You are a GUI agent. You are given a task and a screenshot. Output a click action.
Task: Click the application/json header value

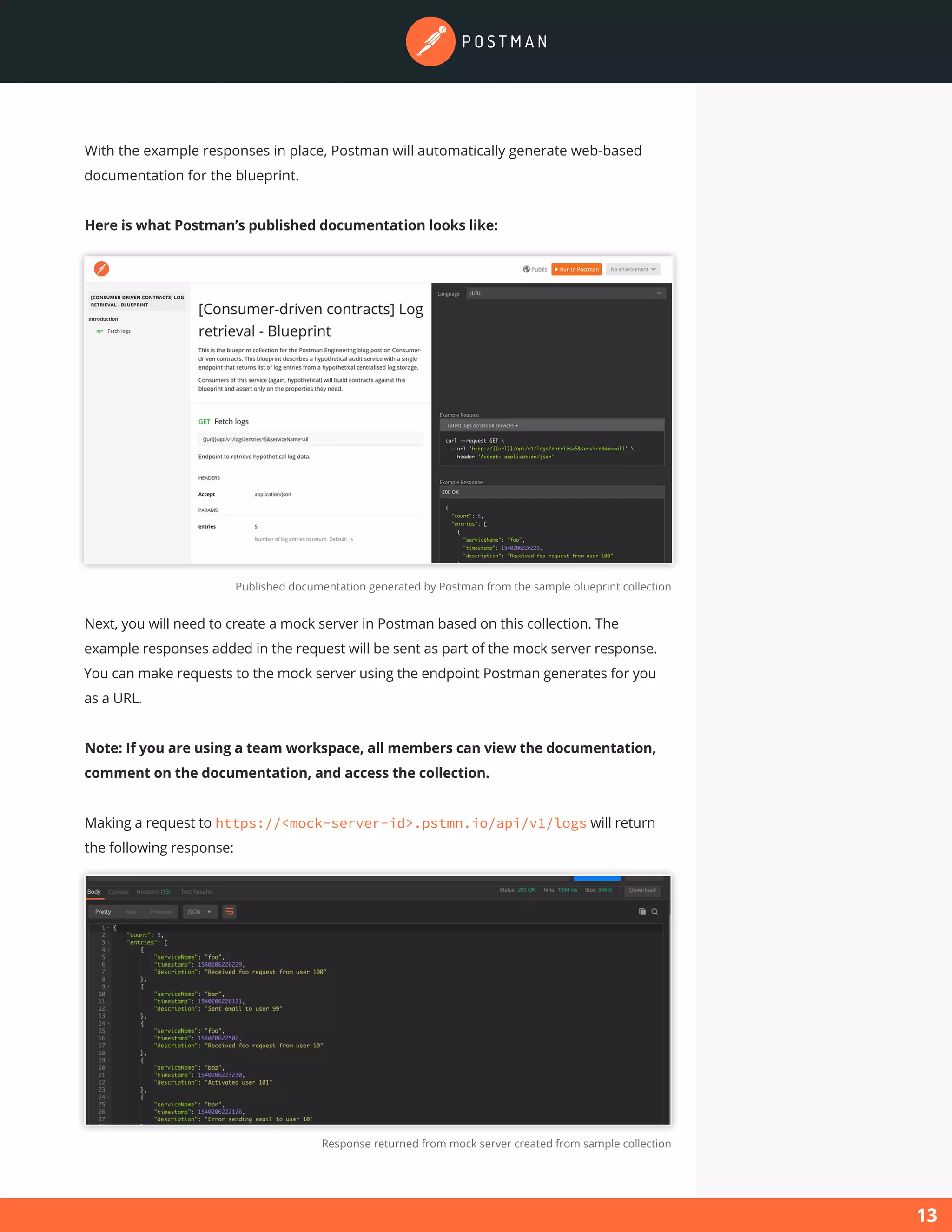[272, 494]
